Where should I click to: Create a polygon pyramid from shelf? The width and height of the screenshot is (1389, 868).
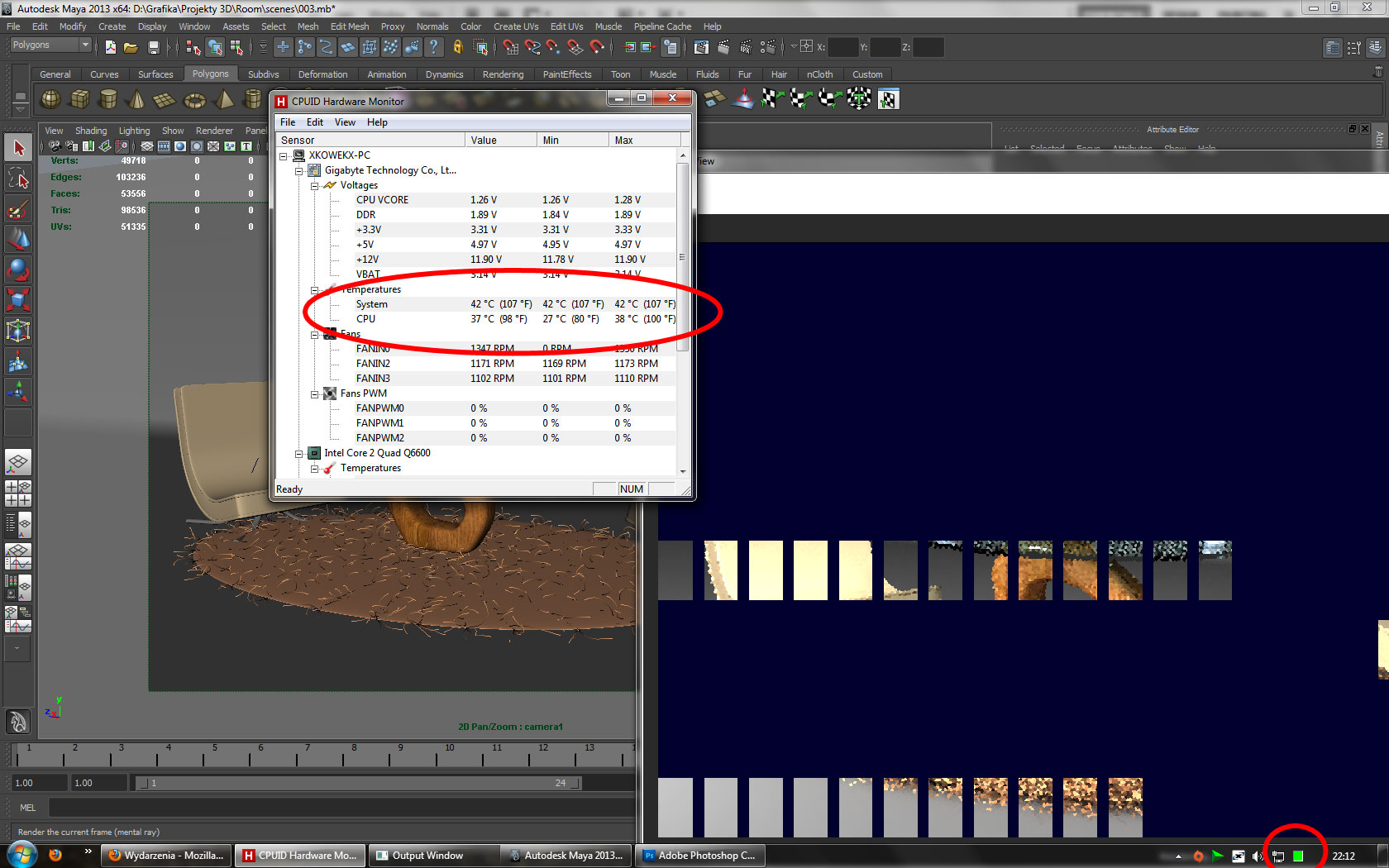[x=223, y=99]
